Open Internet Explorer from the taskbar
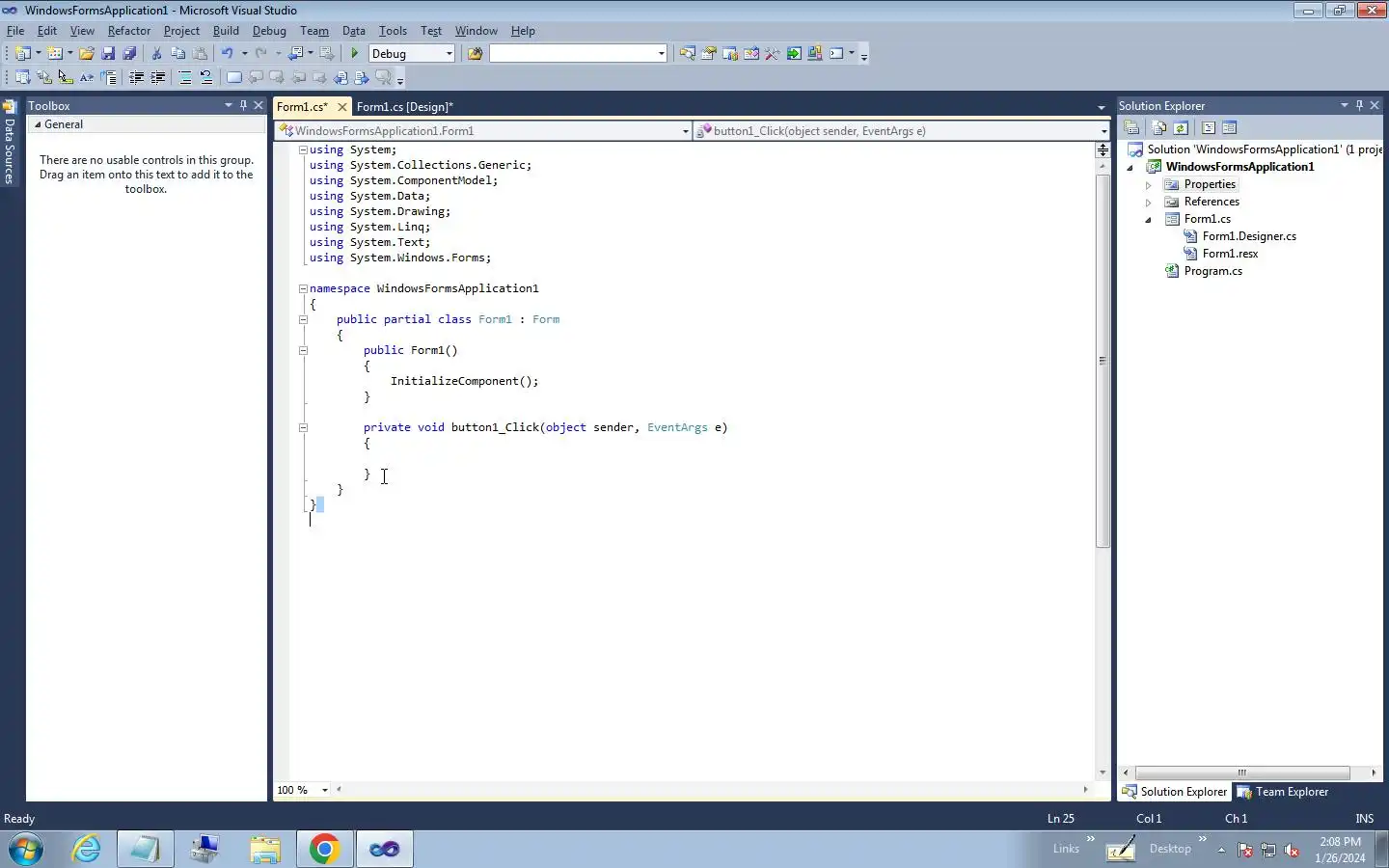 coord(87,849)
